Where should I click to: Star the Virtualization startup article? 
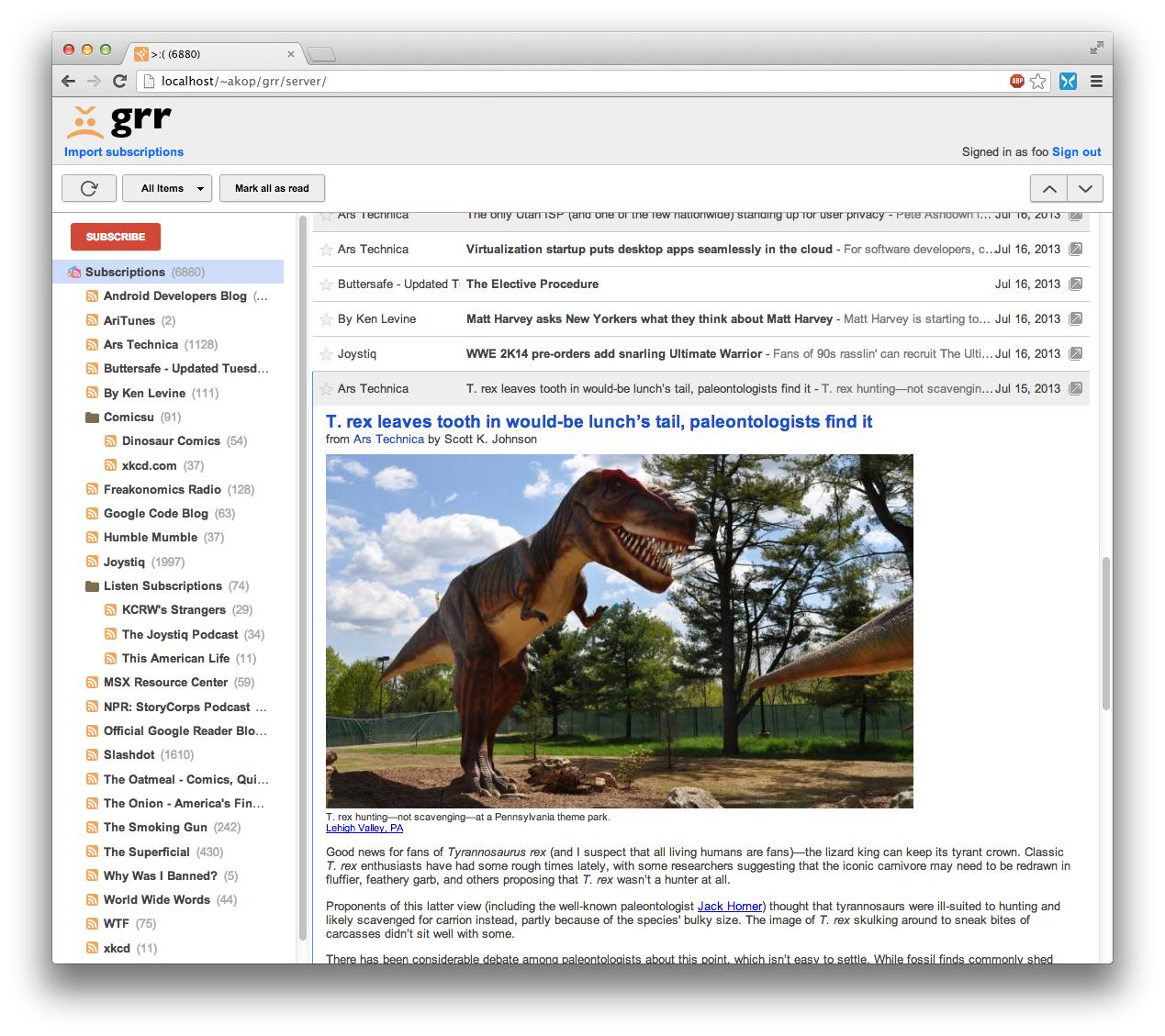click(x=326, y=250)
